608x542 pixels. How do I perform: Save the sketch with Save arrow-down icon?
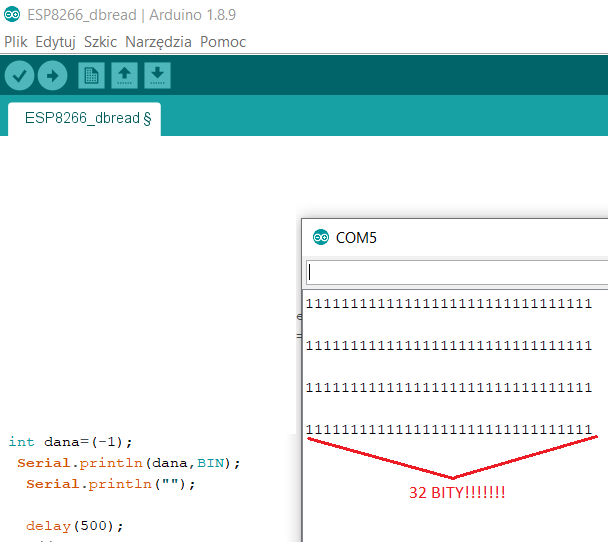(x=157, y=76)
